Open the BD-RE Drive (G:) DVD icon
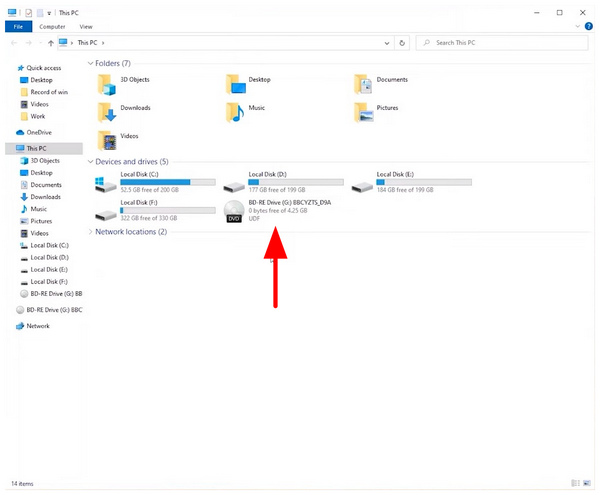This screenshot has height=495, width=600. pyautogui.click(x=234, y=210)
